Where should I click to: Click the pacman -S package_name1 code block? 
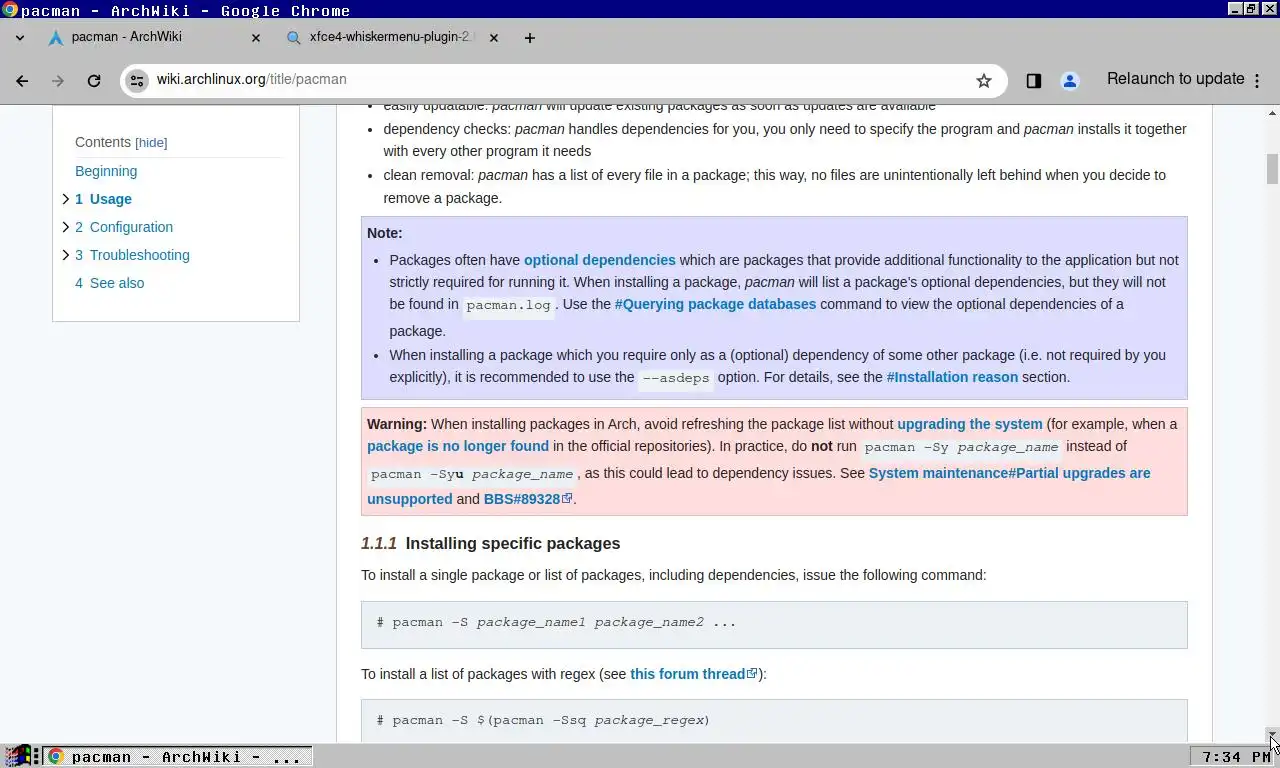tap(774, 624)
